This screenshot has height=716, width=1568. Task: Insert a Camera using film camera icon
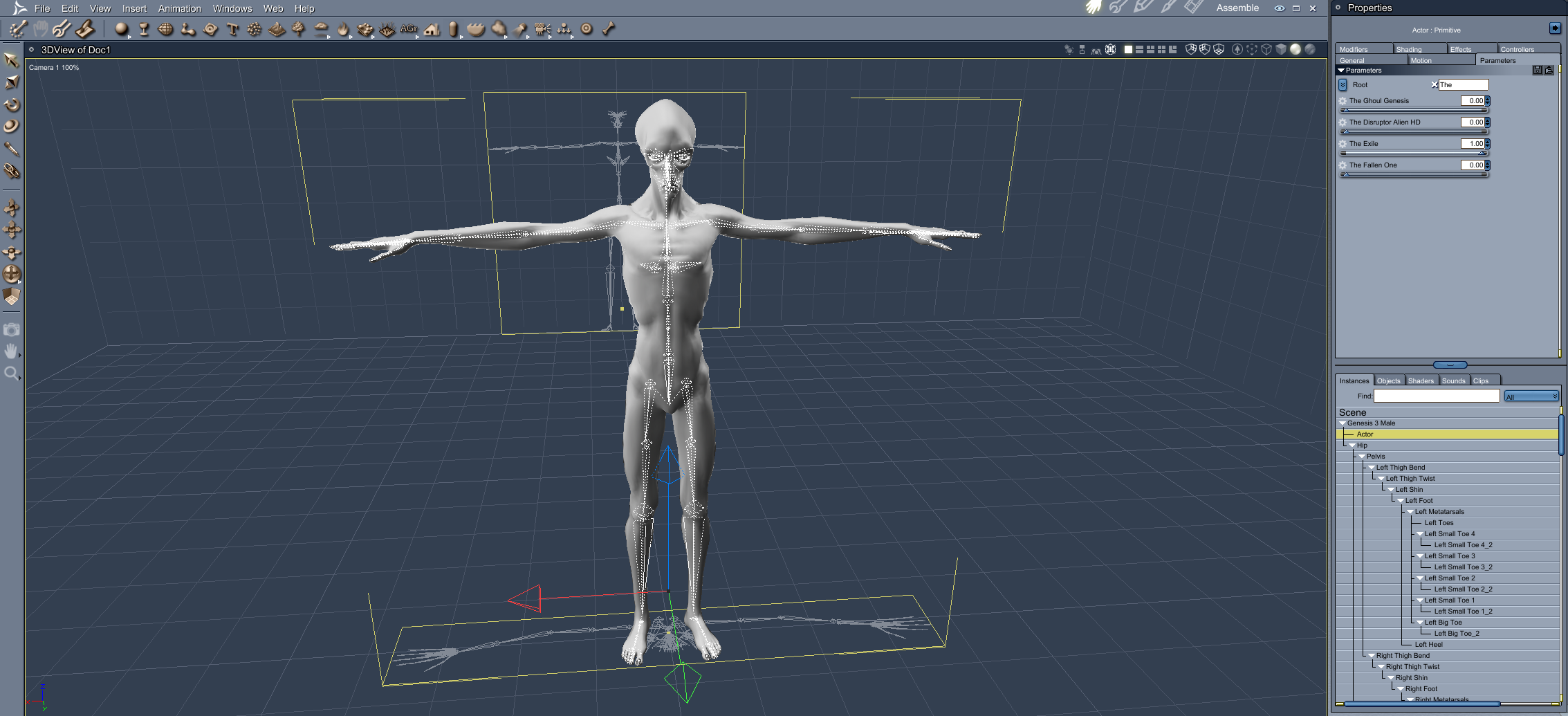click(542, 29)
